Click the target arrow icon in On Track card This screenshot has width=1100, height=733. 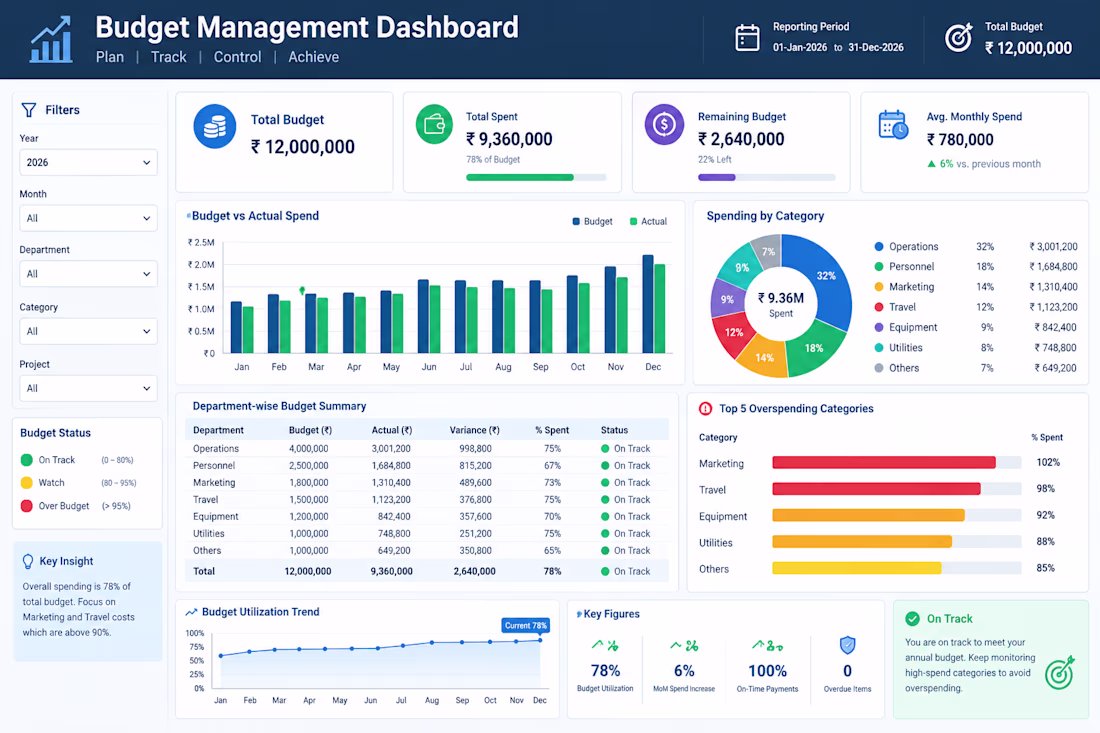(x=1060, y=672)
